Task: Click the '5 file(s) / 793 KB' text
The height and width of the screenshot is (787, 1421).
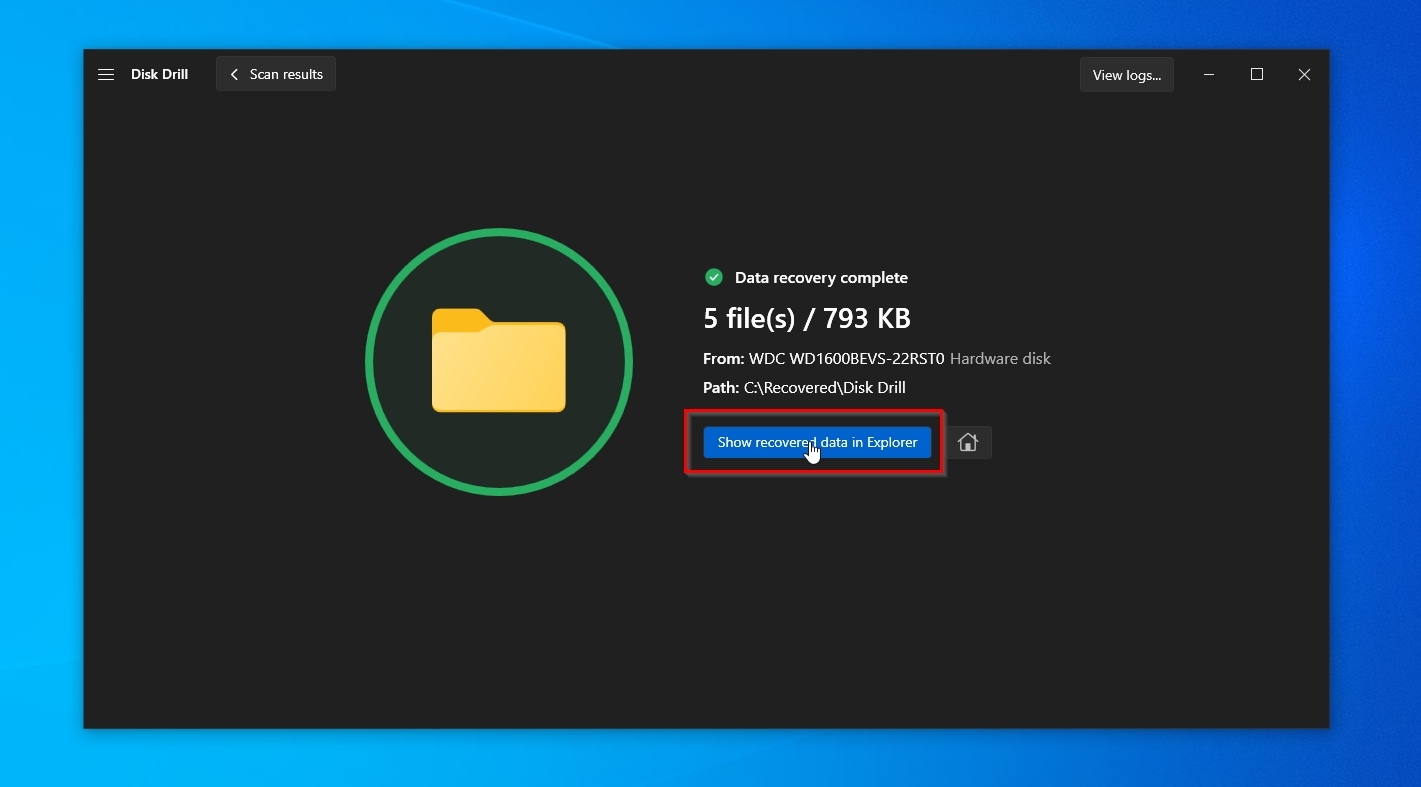Action: pos(807,319)
